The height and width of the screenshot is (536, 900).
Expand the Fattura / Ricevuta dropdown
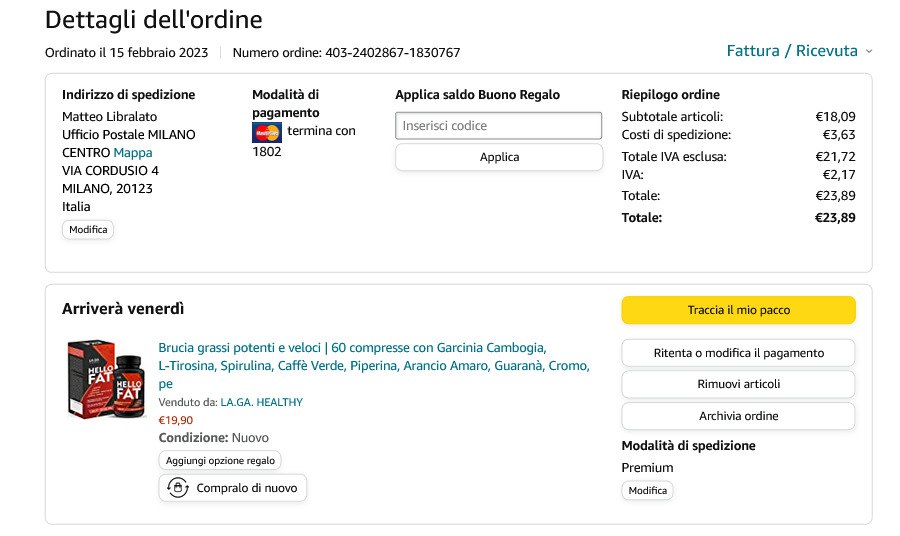792,51
